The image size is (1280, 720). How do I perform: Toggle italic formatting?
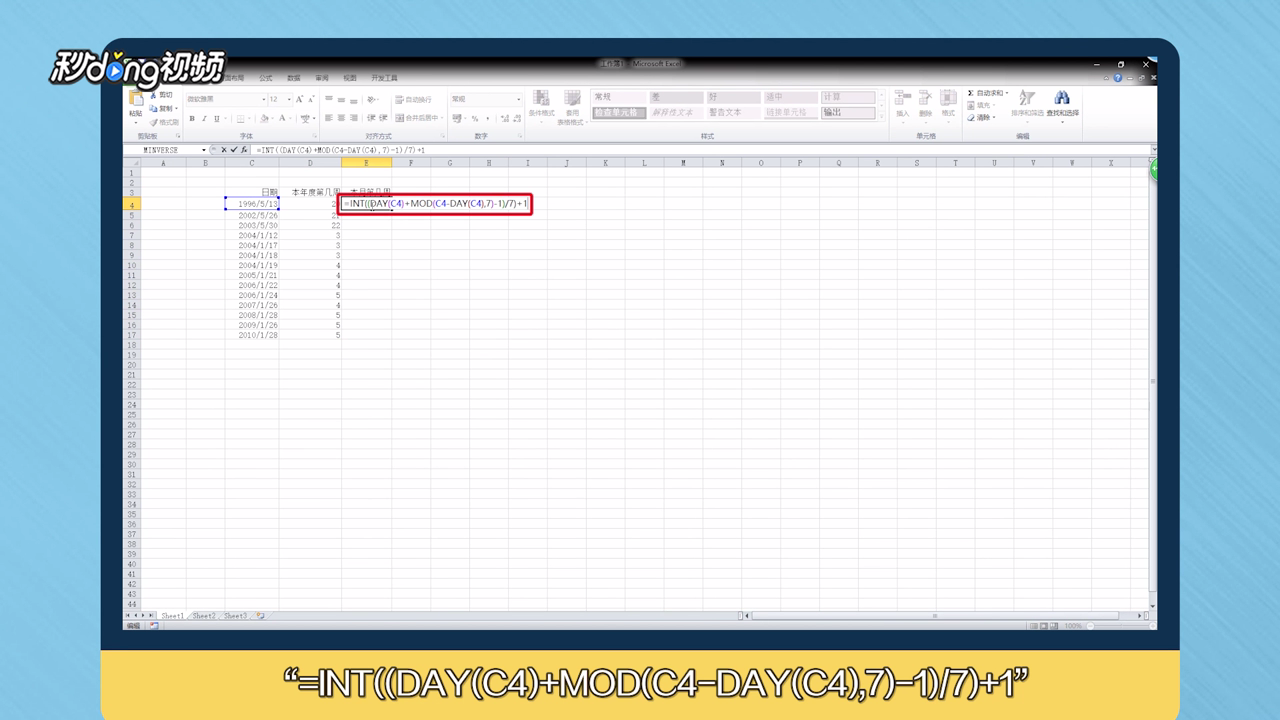pyautogui.click(x=204, y=118)
